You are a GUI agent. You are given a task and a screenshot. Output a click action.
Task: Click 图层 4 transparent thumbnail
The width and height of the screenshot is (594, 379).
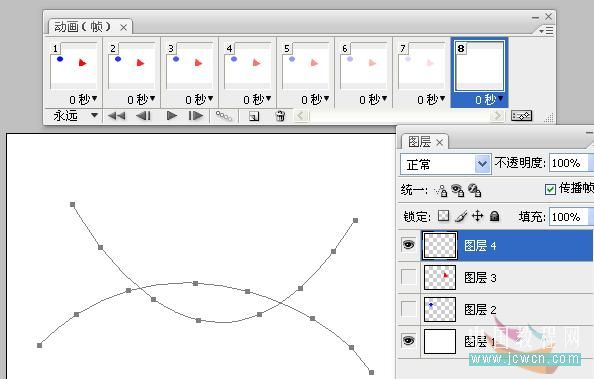pyautogui.click(x=440, y=246)
